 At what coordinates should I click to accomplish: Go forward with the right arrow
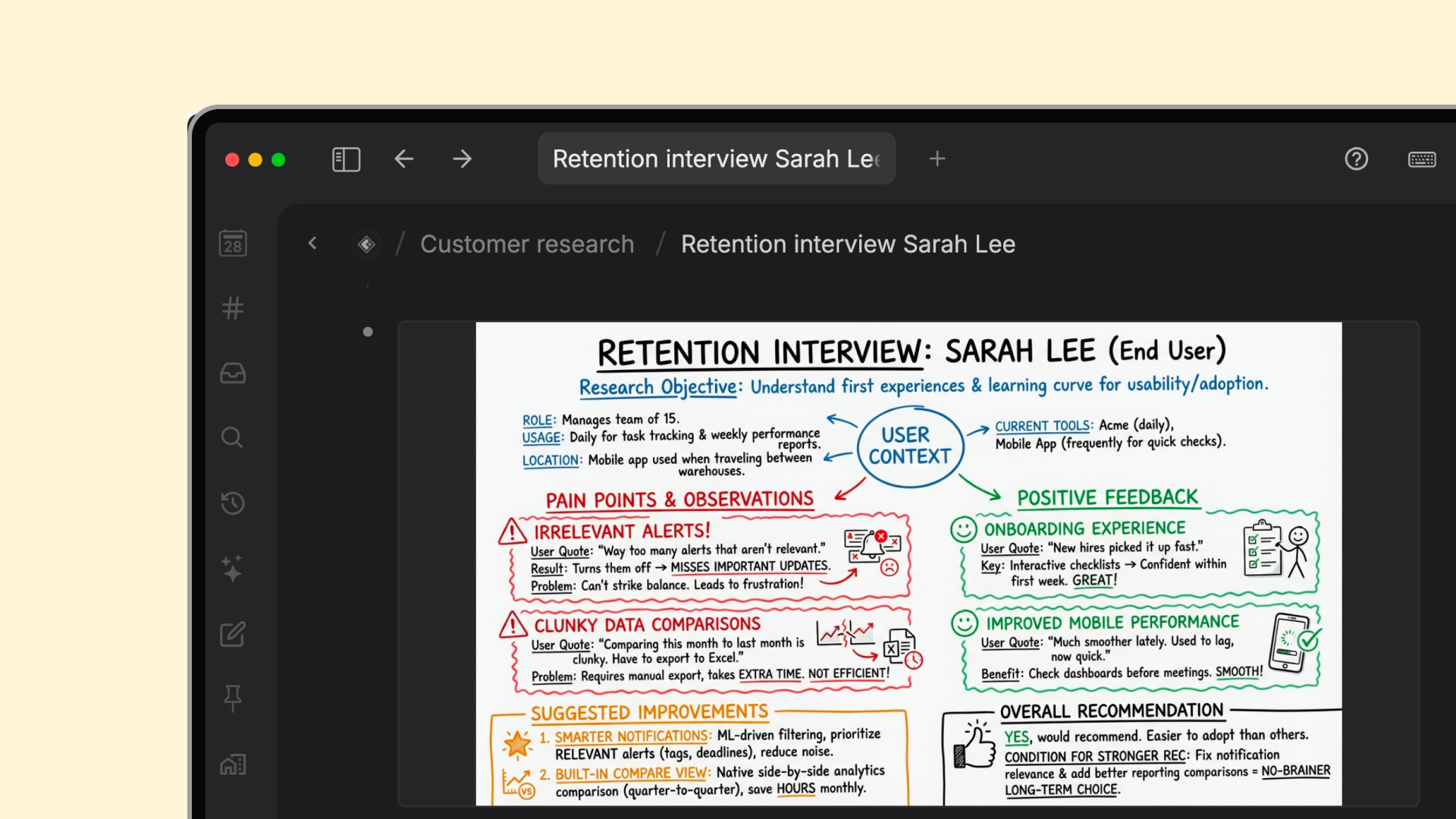tap(462, 159)
